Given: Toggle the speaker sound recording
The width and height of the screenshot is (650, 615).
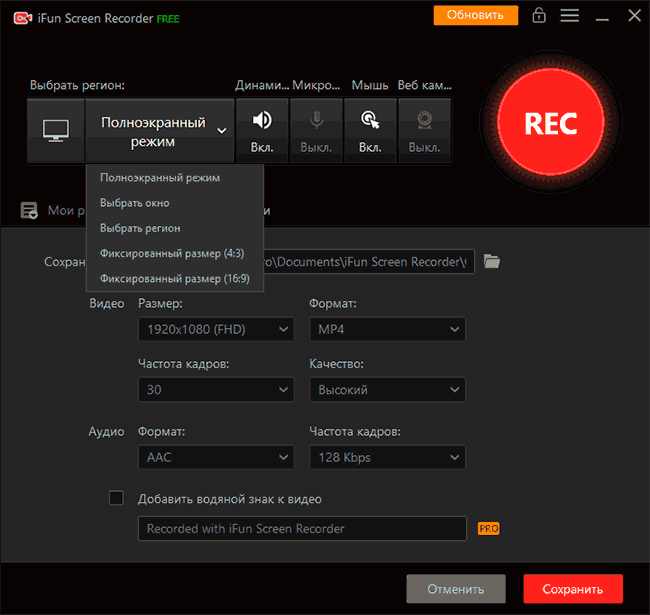Looking at the screenshot, I should tap(262, 131).
